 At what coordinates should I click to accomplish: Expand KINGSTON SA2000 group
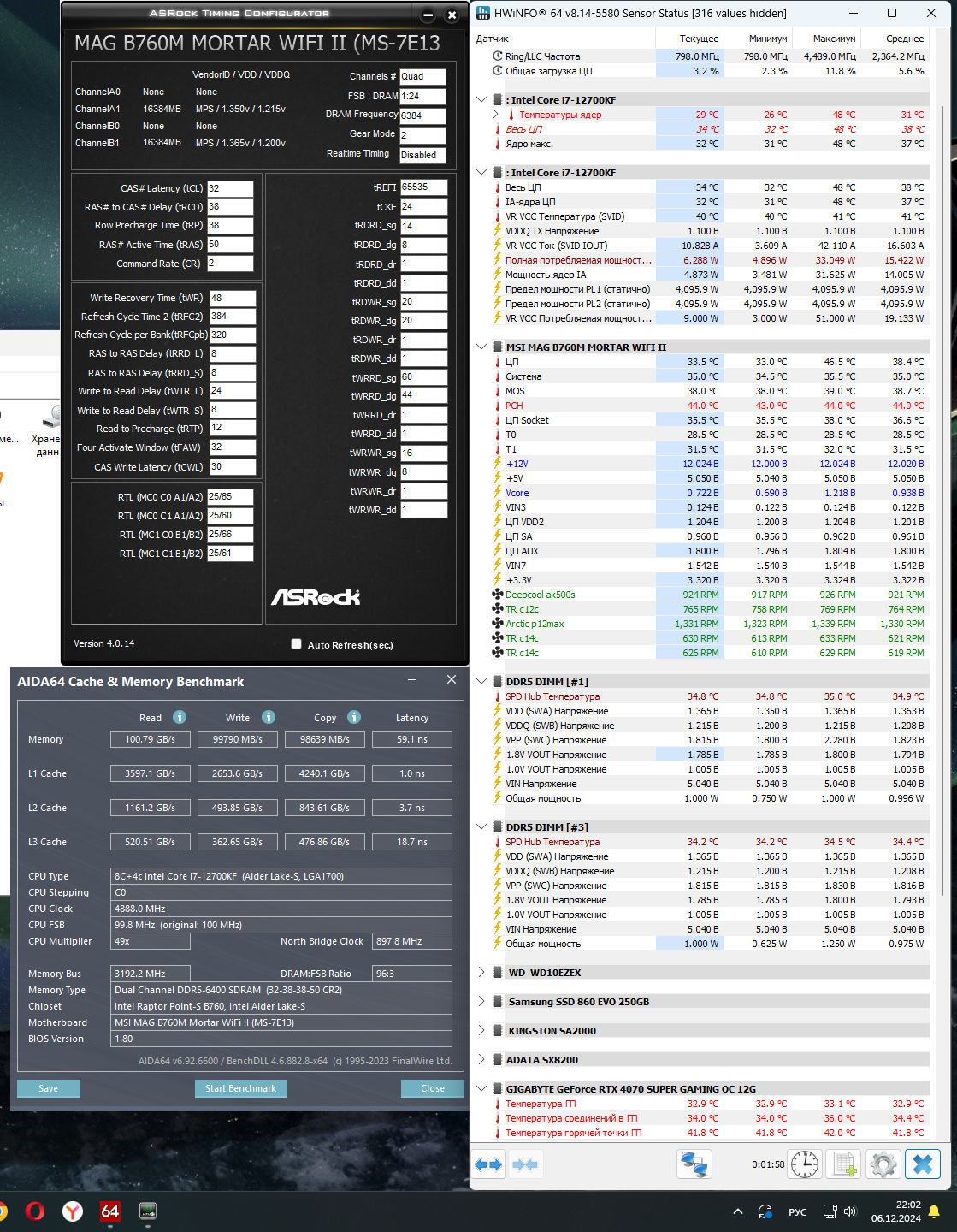coord(481,1030)
